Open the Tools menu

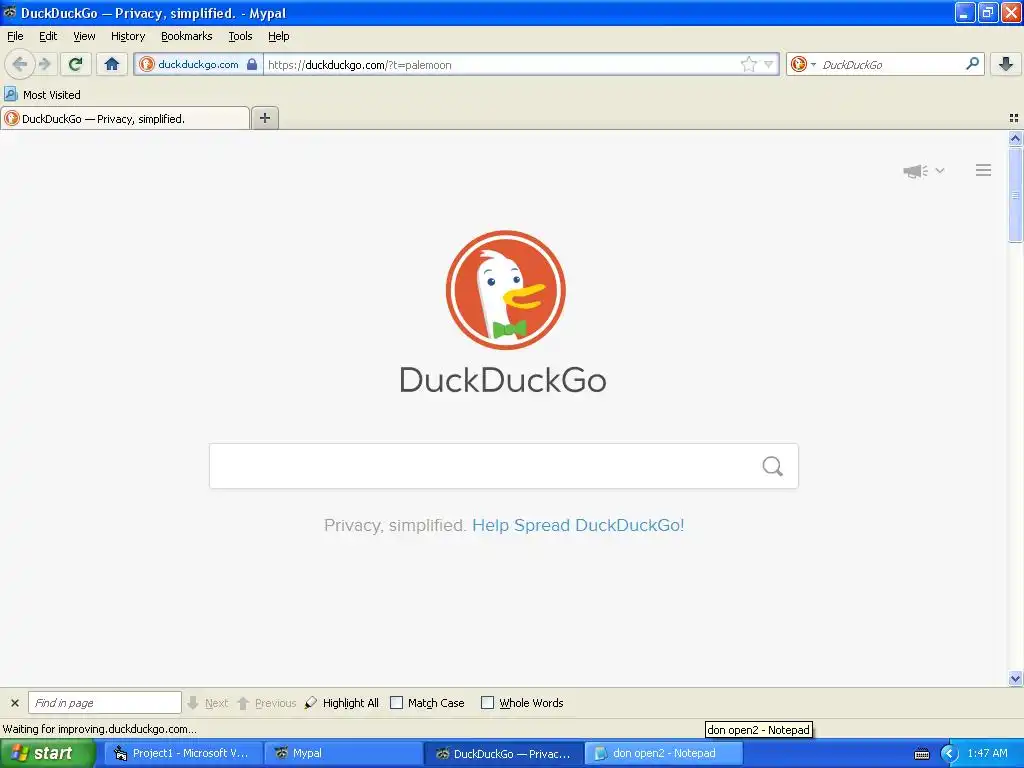240,36
